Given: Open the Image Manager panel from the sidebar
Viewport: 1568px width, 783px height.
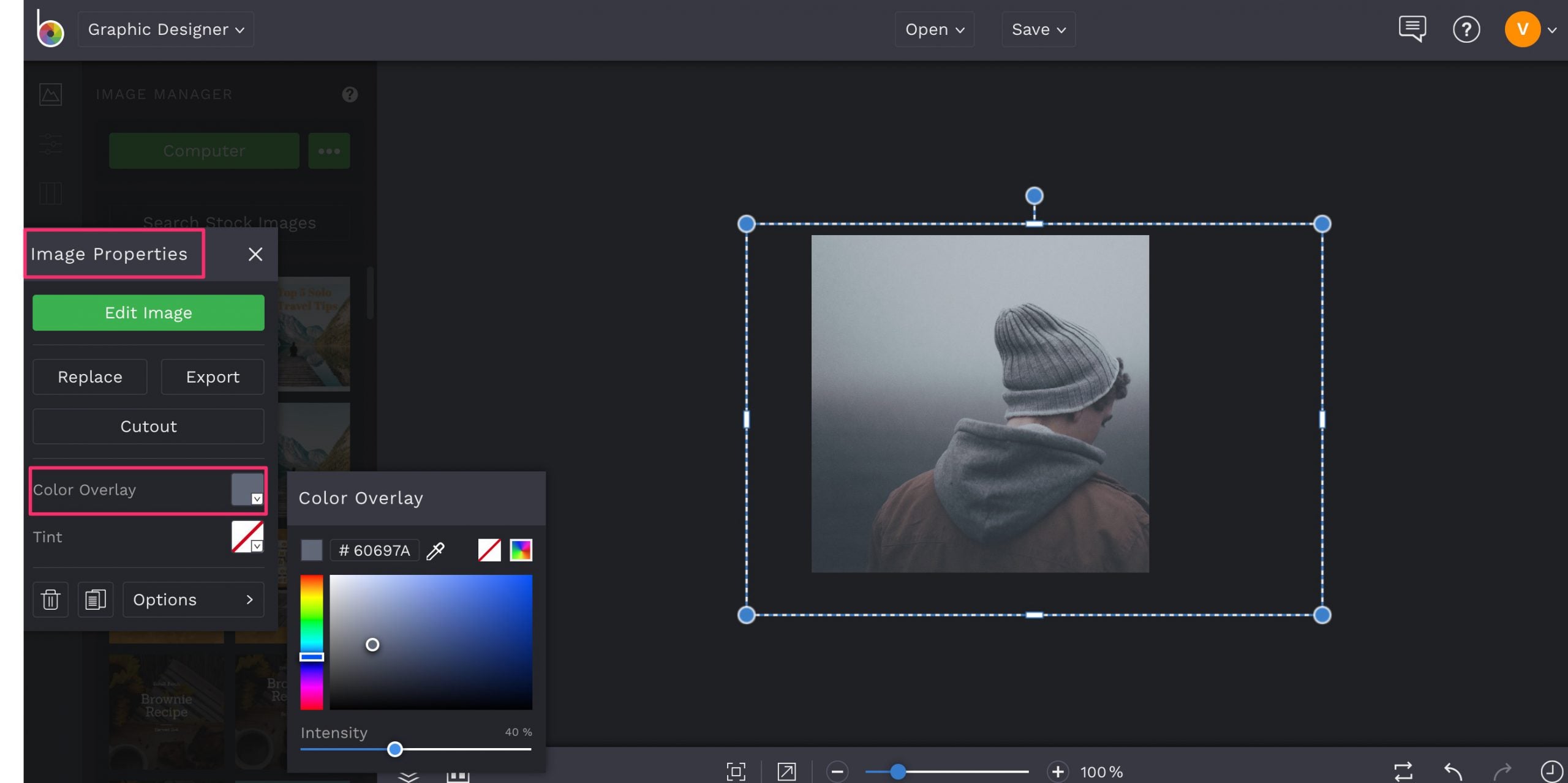Looking at the screenshot, I should coord(50,94).
